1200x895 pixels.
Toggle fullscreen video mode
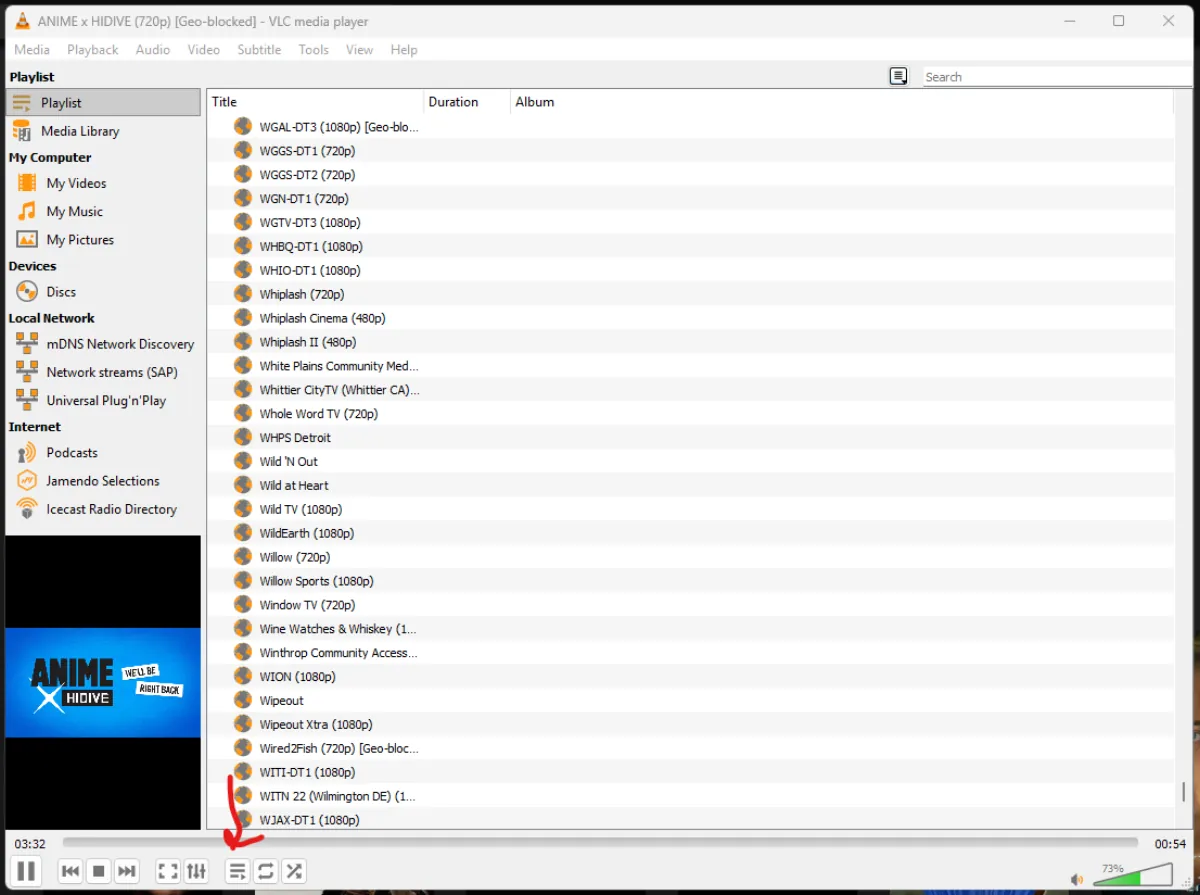[x=168, y=871]
